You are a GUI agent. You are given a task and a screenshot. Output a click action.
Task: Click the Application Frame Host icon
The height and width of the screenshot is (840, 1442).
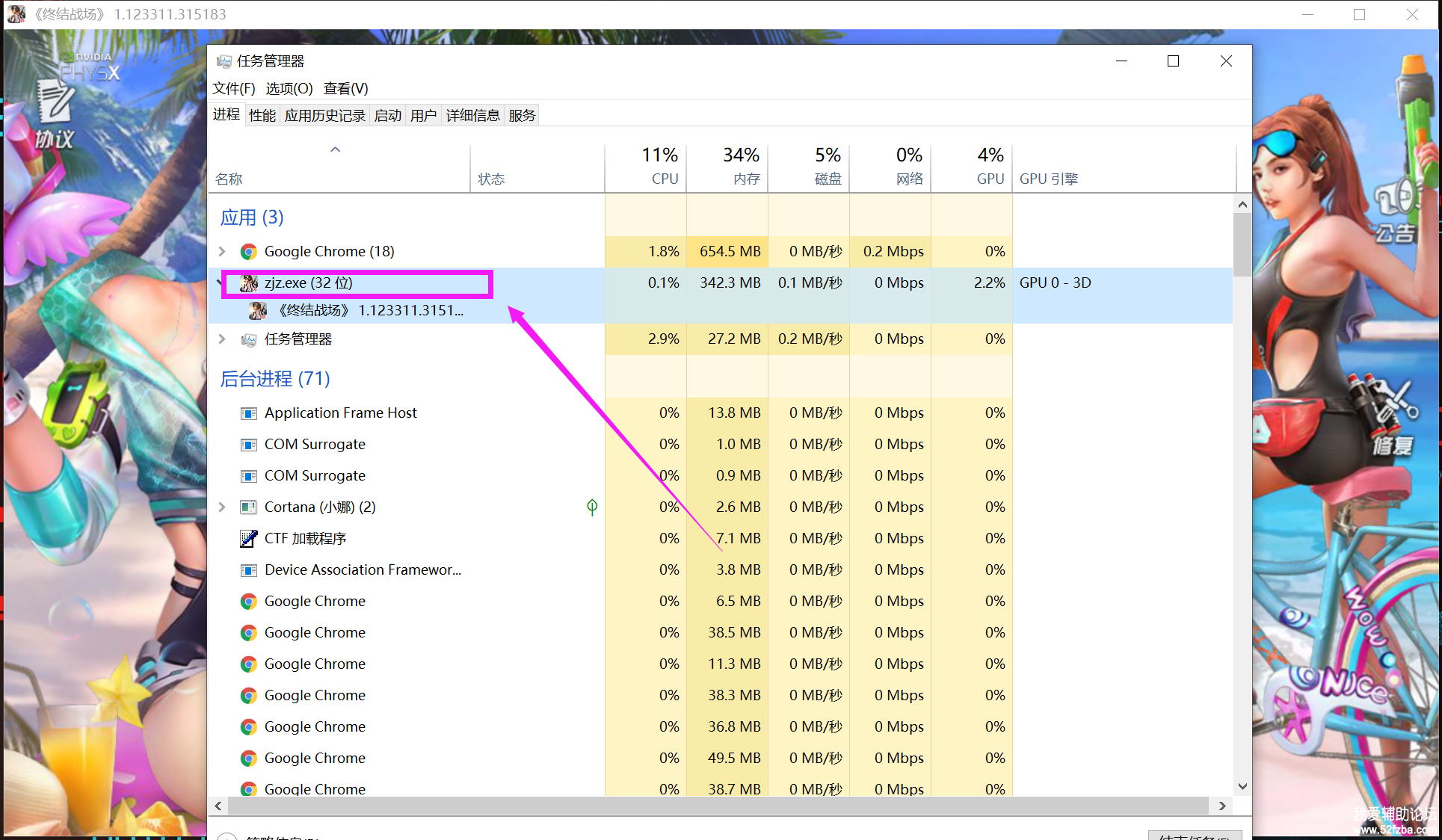248,413
